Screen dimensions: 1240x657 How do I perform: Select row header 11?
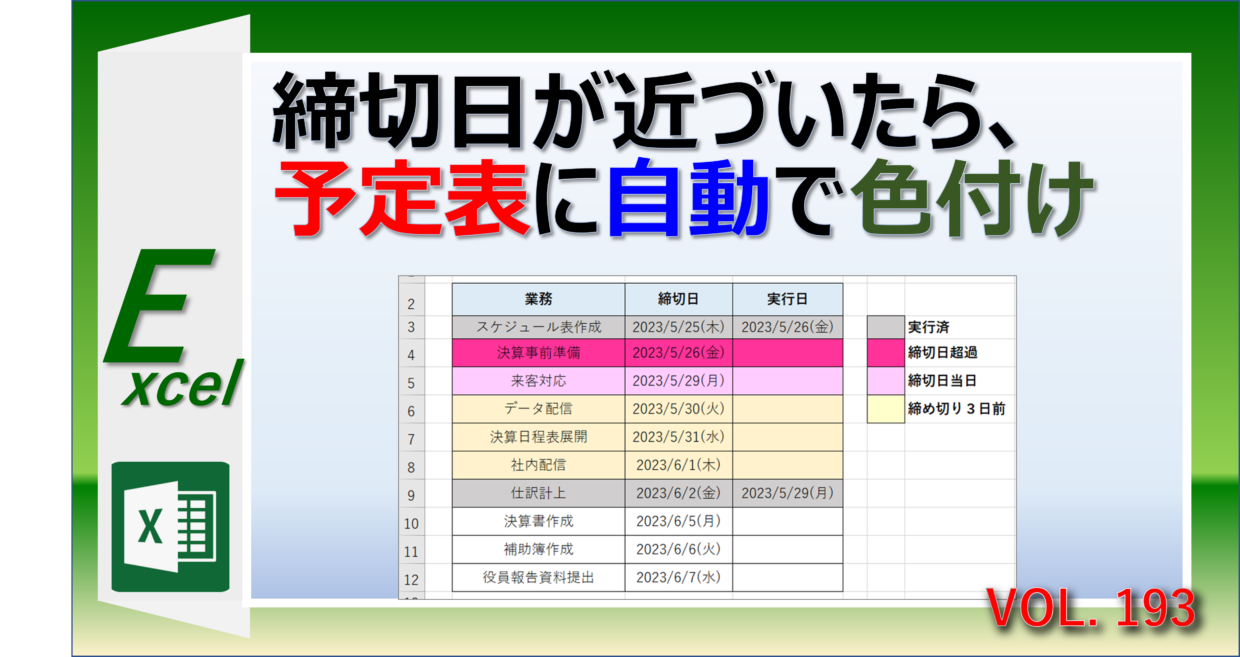pos(411,550)
